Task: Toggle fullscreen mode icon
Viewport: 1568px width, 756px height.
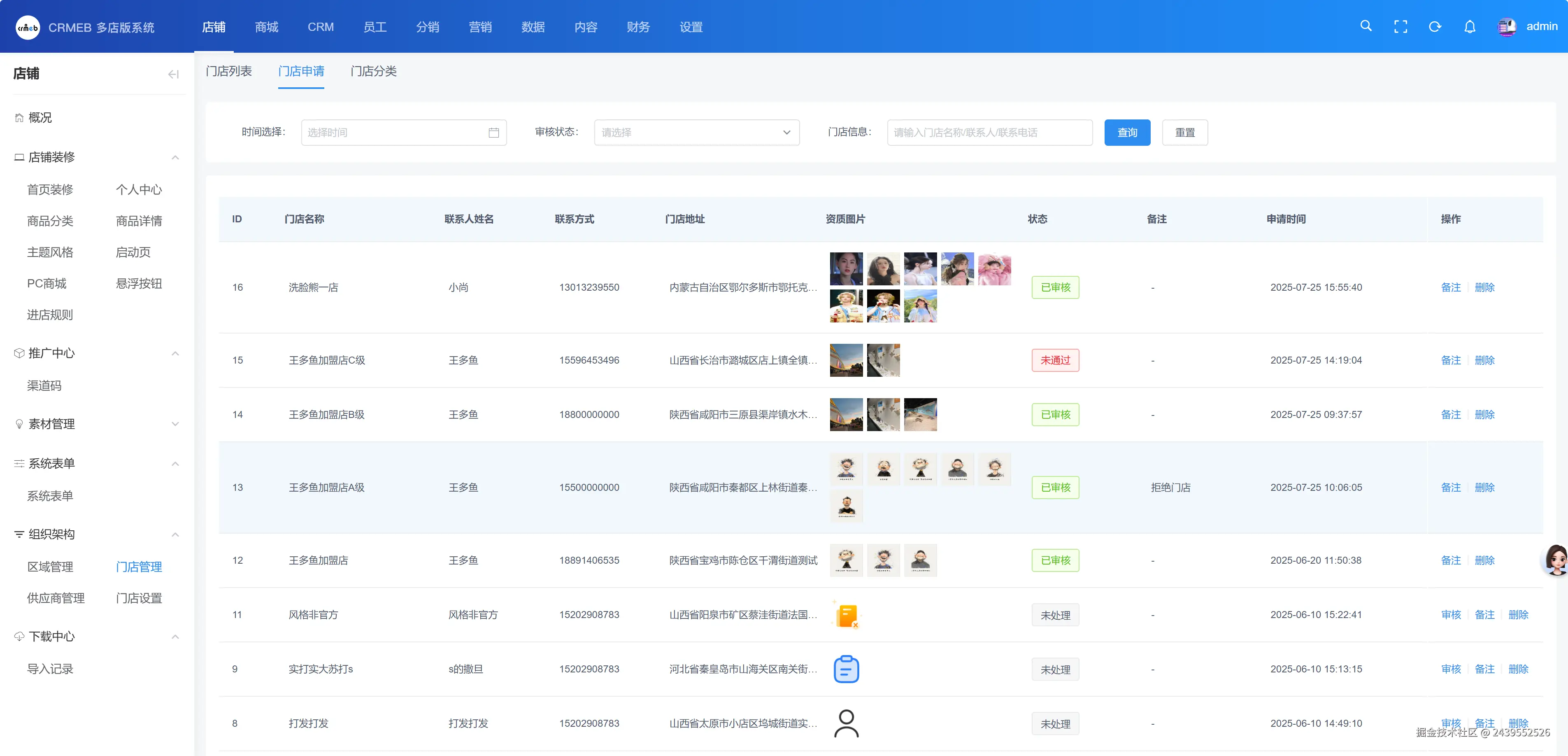Action: tap(1400, 27)
